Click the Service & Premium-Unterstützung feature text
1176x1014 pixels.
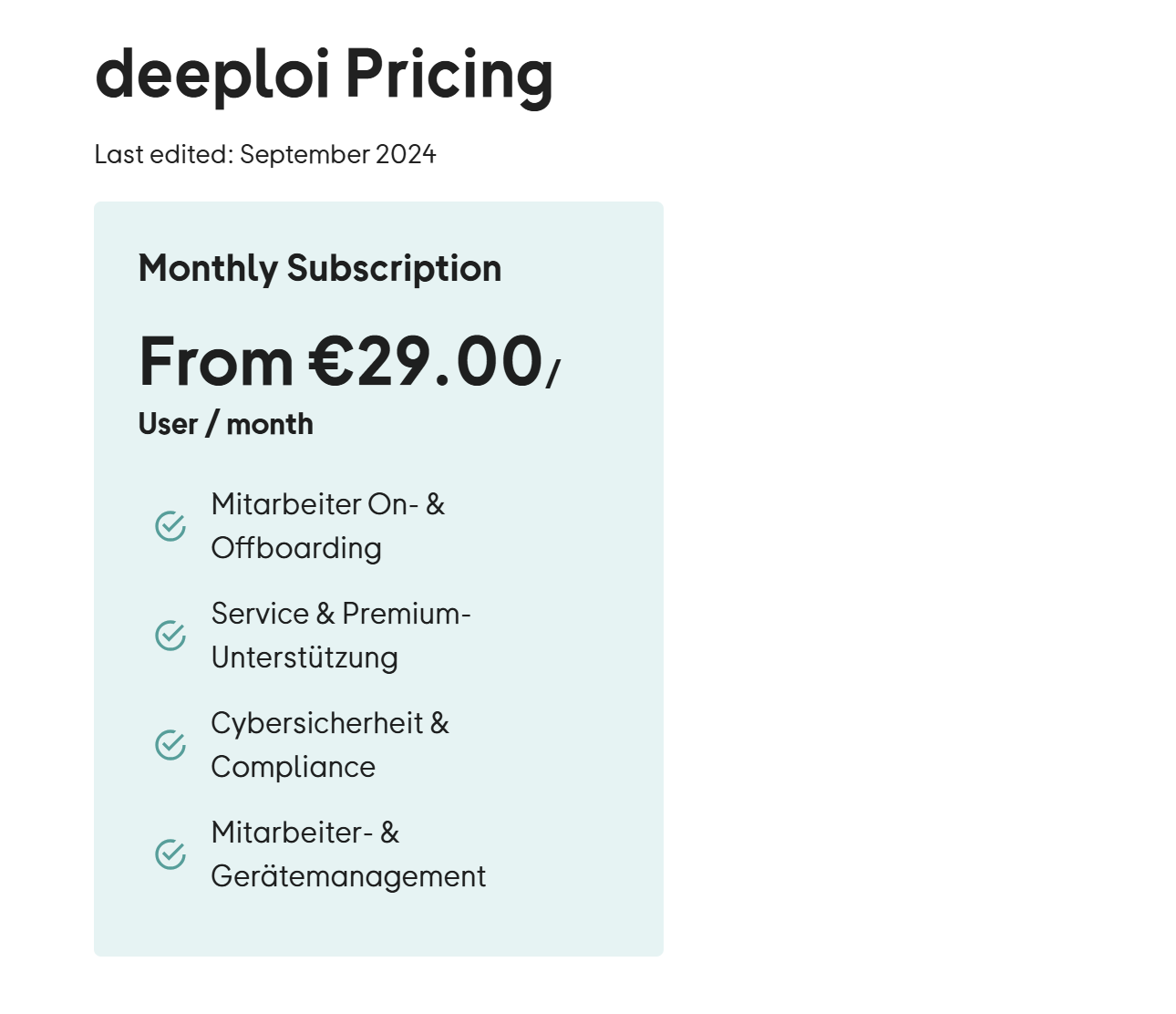pyautogui.click(x=341, y=636)
